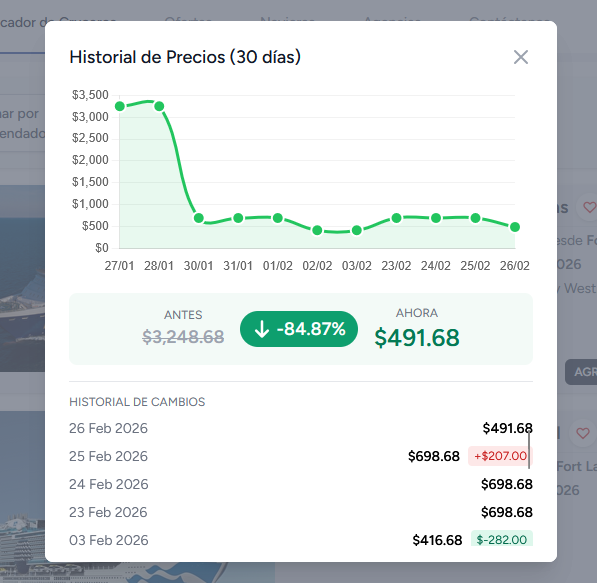Viewport: 597px width, 583px height.
Task: Click the 25 Feb 2026 history row
Action: click(x=301, y=456)
